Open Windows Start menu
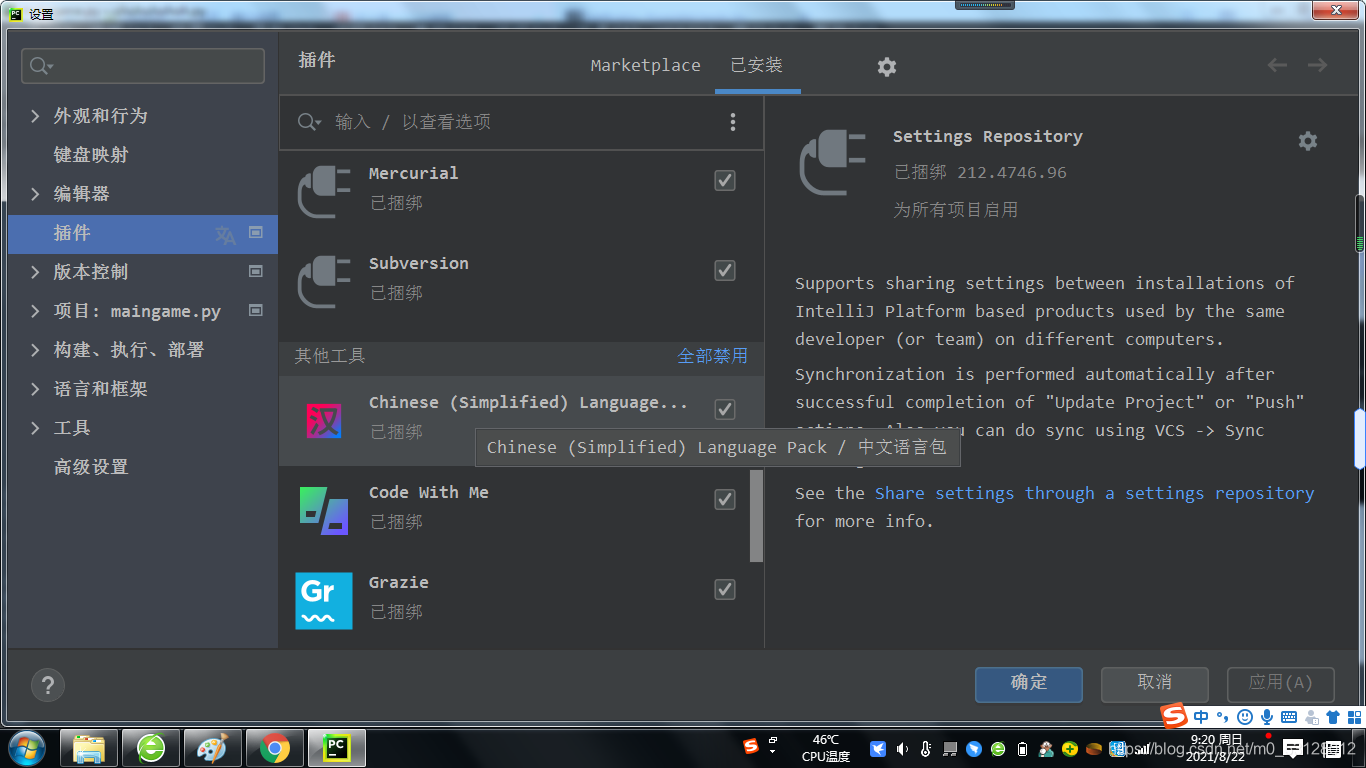This screenshot has width=1366, height=768. [26, 748]
